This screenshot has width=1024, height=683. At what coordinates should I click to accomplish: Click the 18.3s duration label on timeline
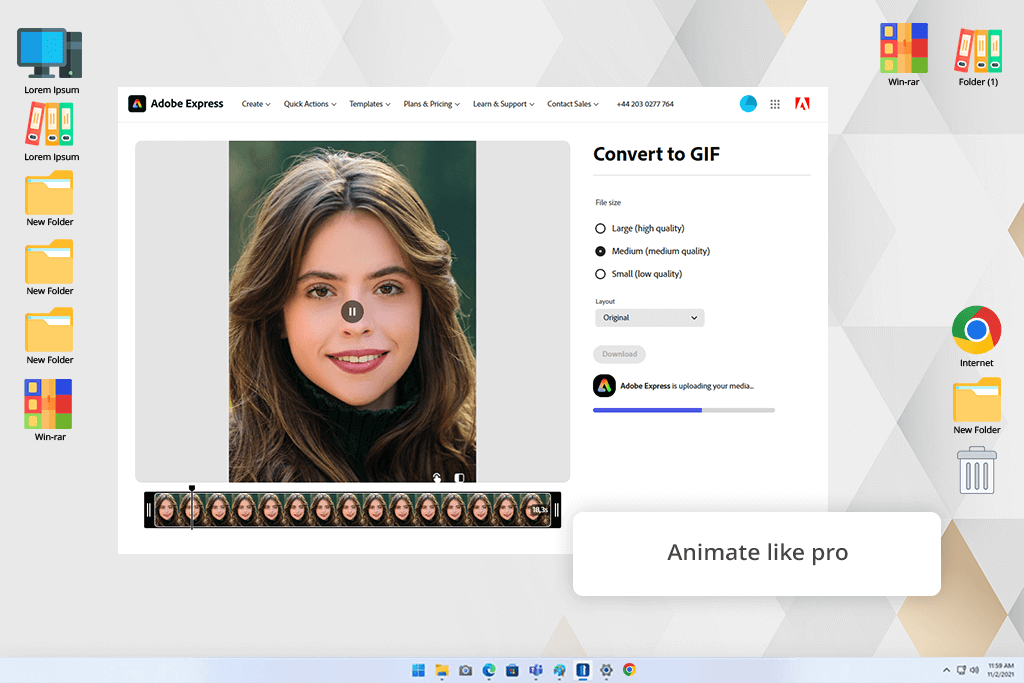[539, 509]
